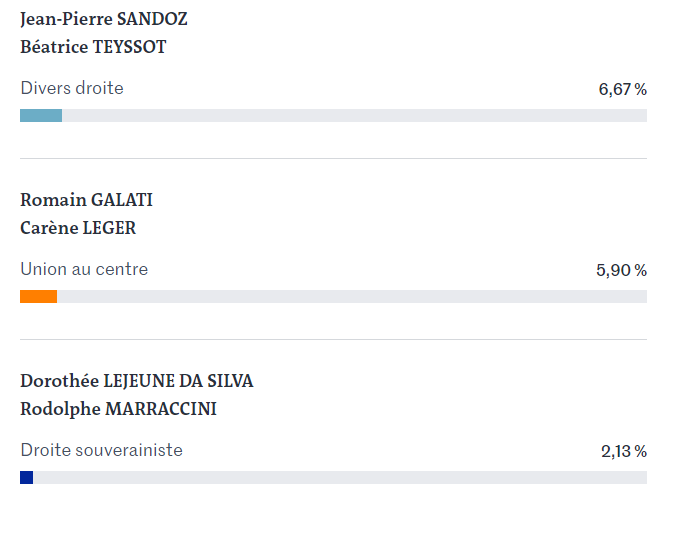Click the orange Union au centre bar
This screenshot has height=537, width=686.
38,296
